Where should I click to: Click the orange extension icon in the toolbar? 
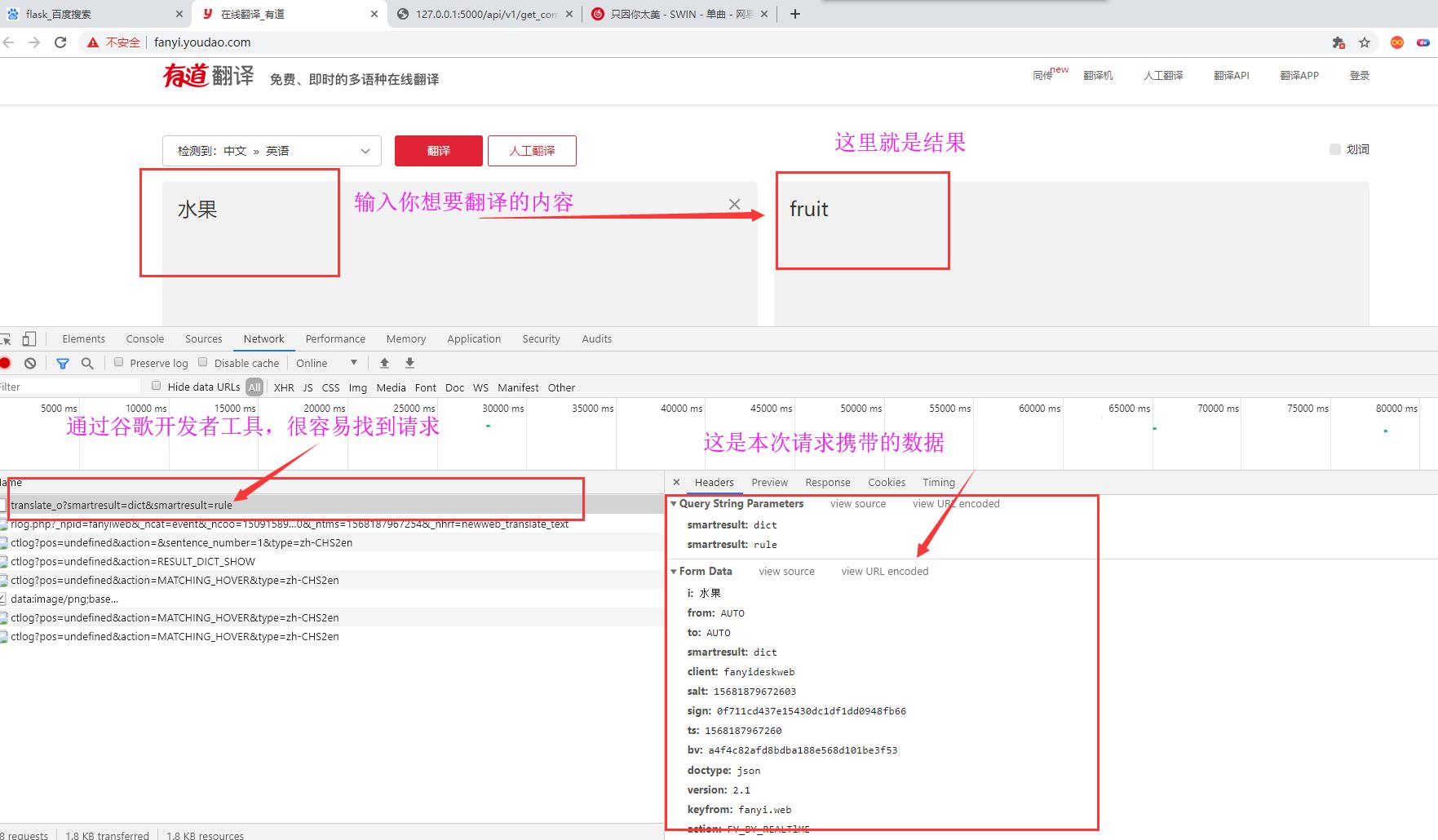(x=1397, y=42)
